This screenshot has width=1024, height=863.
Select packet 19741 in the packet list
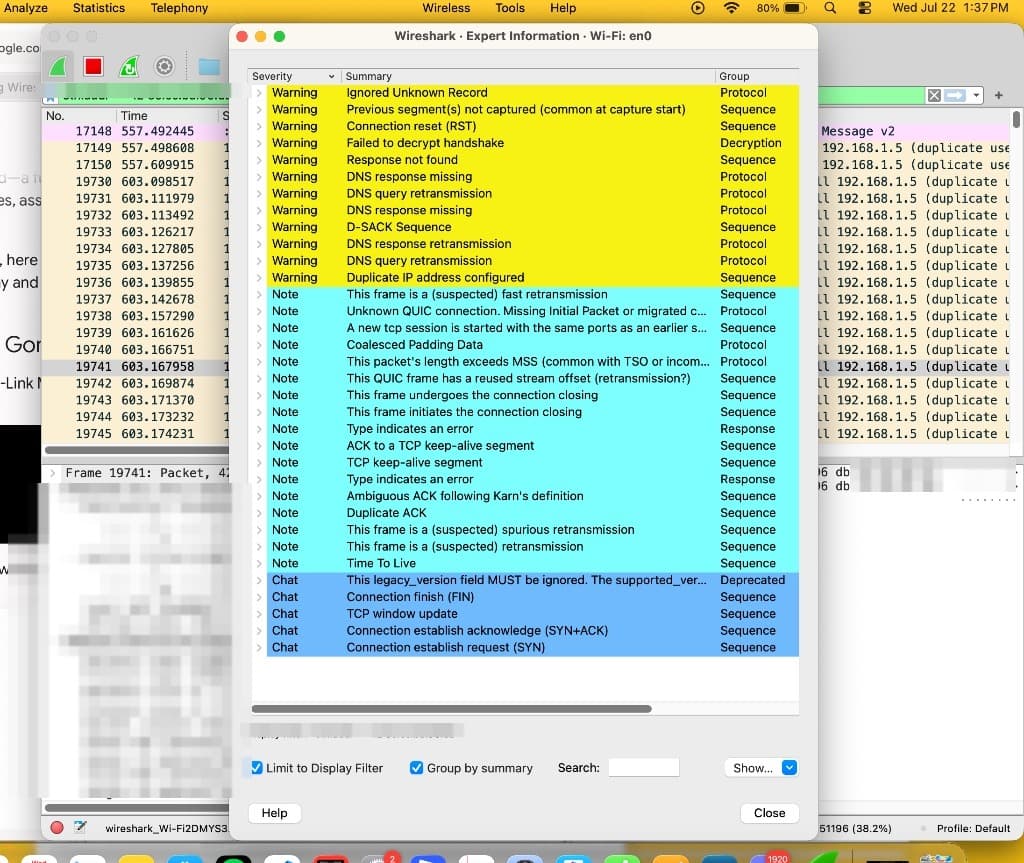(x=135, y=366)
